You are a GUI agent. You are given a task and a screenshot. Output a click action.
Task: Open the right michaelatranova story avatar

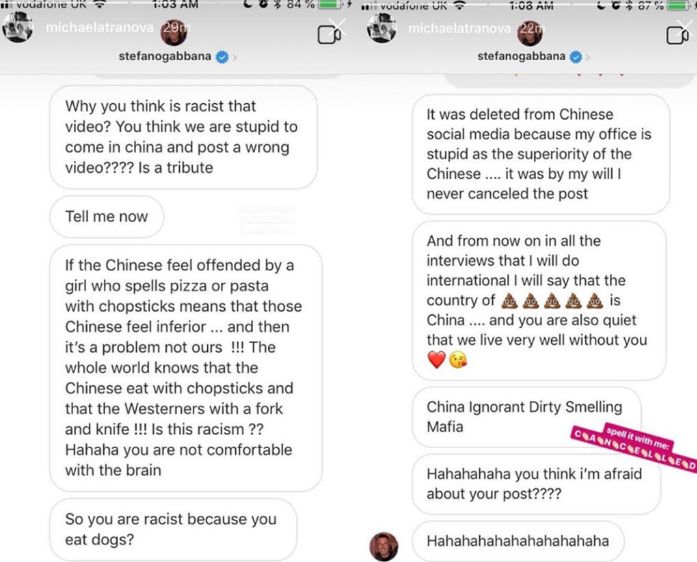(381, 28)
